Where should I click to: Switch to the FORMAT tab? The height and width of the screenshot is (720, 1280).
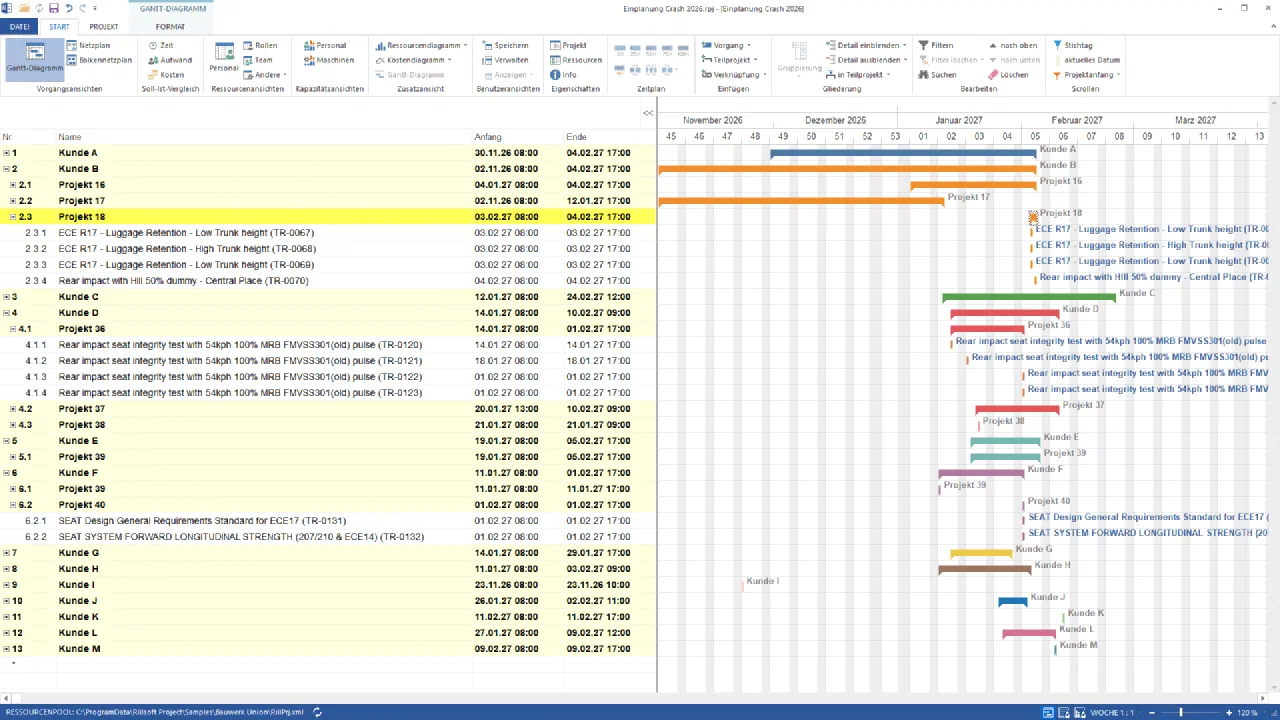[170, 27]
